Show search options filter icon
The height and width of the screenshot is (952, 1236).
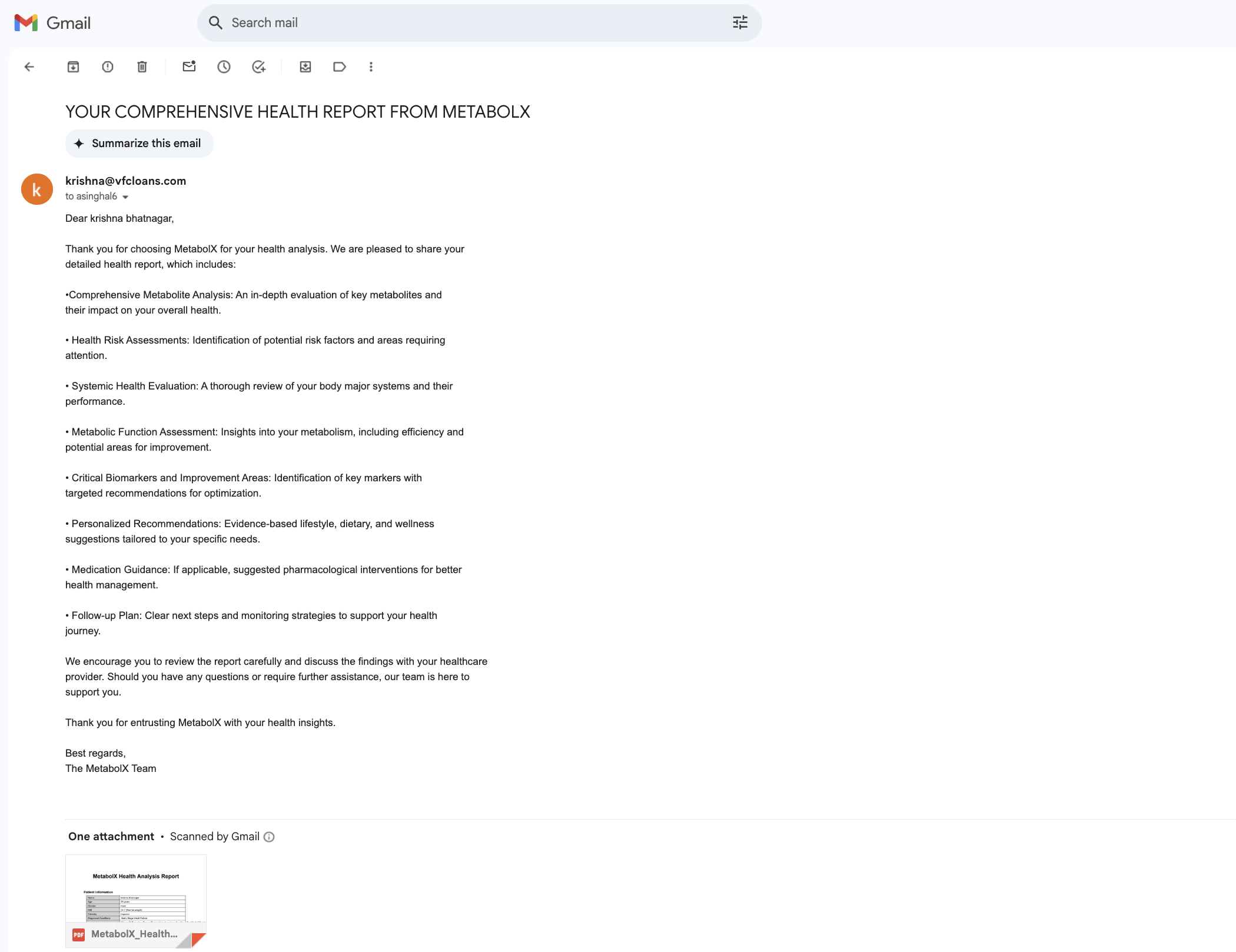pyautogui.click(x=740, y=23)
